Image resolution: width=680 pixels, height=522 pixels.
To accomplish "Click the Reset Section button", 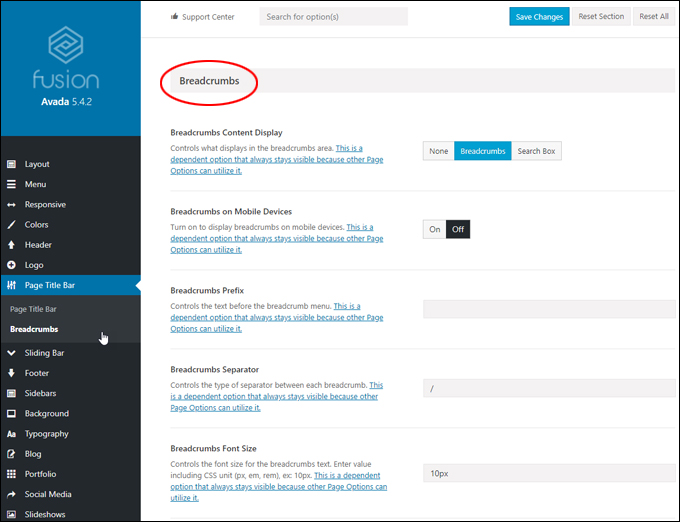I will pyautogui.click(x=601, y=16).
